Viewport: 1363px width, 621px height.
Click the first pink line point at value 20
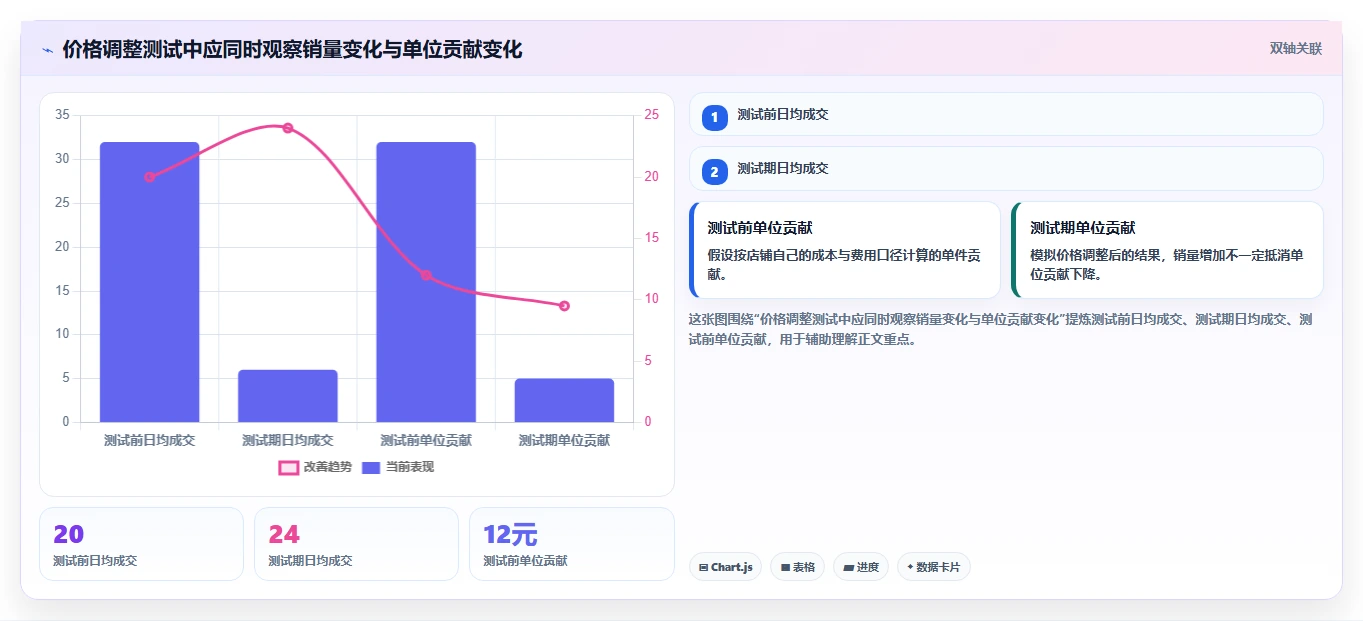[149, 177]
